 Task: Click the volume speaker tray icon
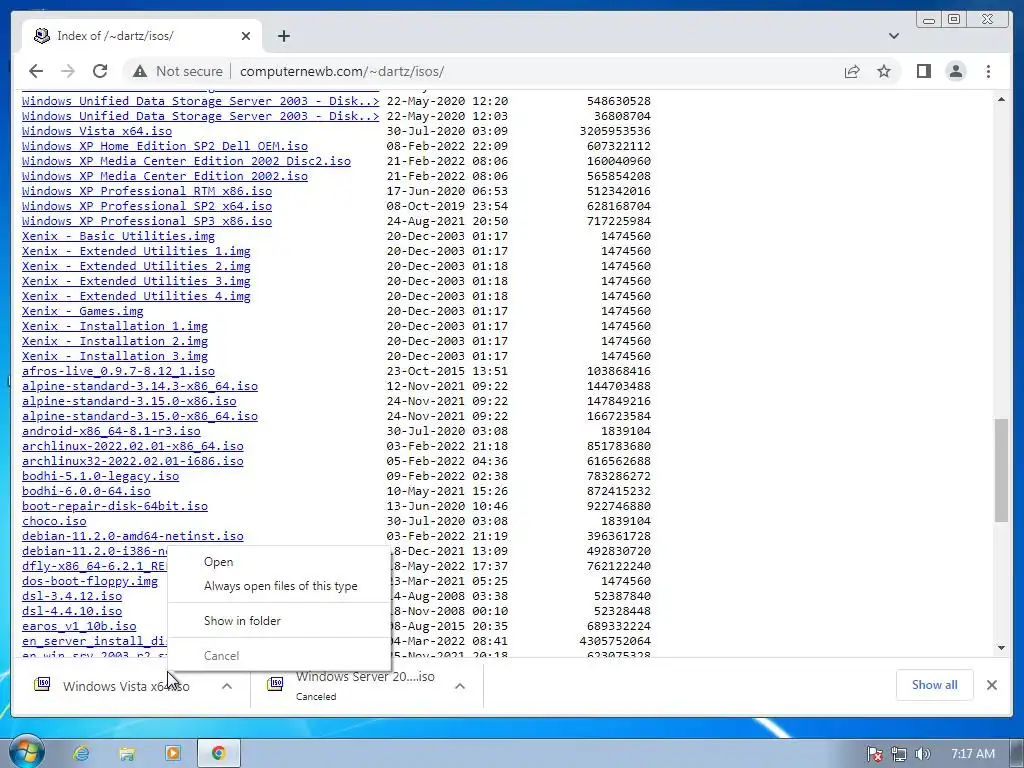pos(922,754)
